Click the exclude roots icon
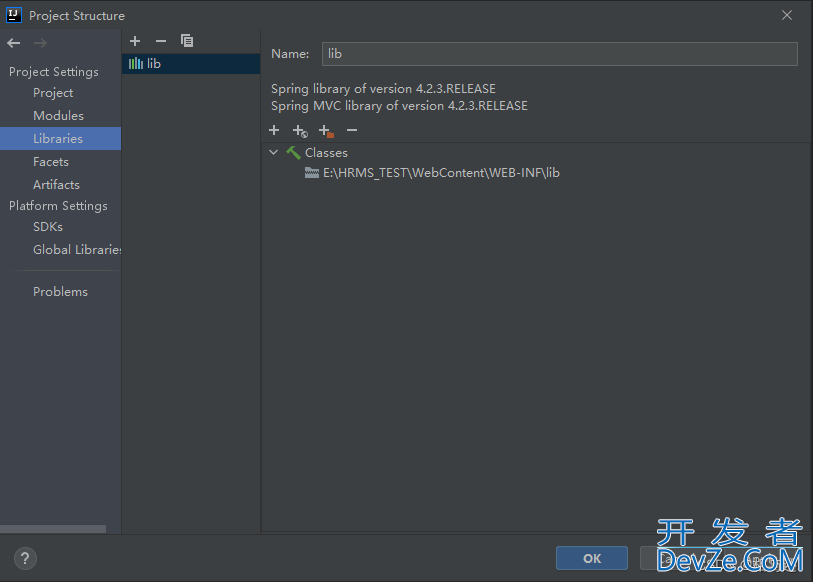813x582 pixels. [326, 131]
